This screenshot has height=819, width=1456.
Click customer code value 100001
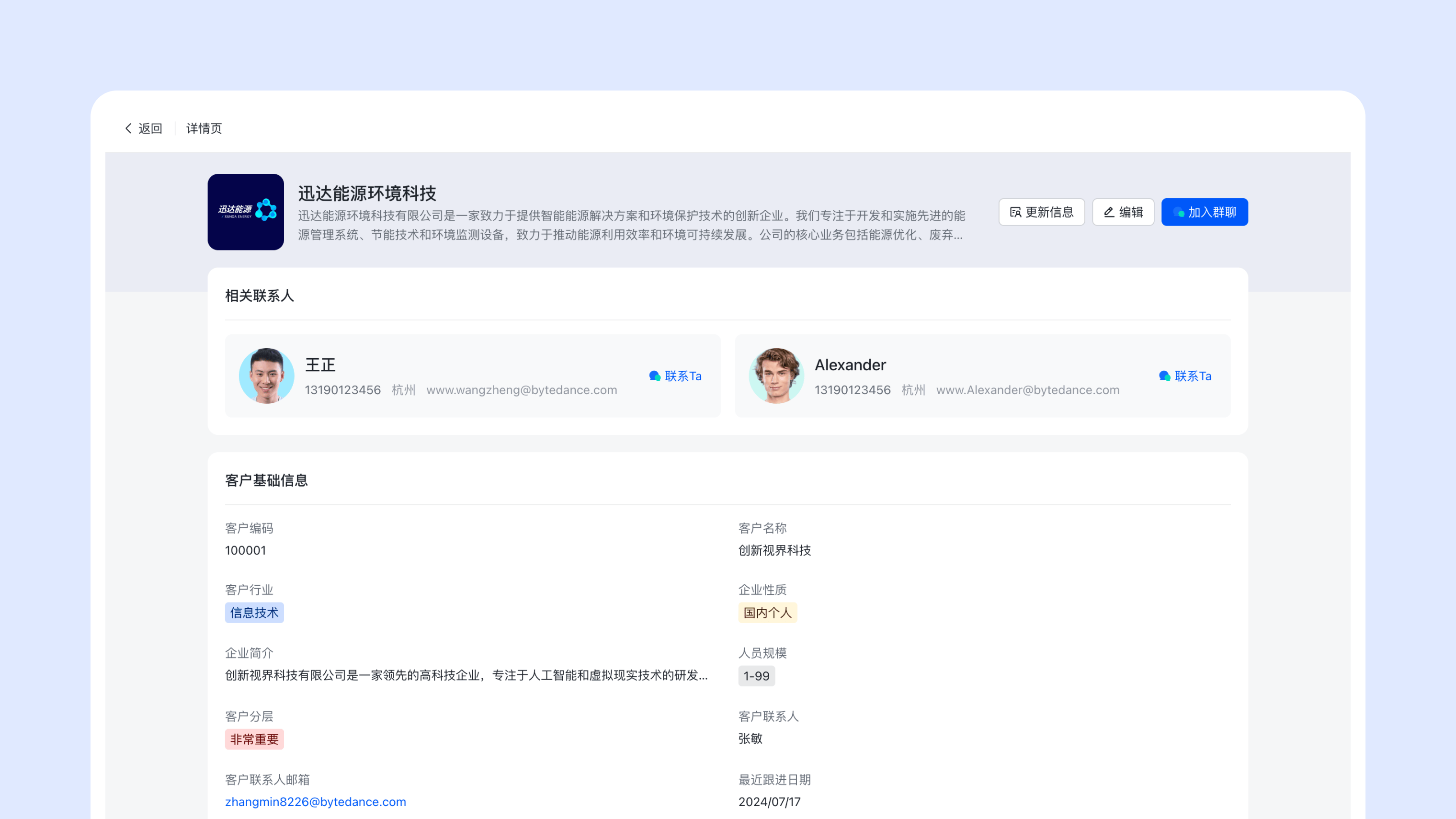tap(245, 550)
